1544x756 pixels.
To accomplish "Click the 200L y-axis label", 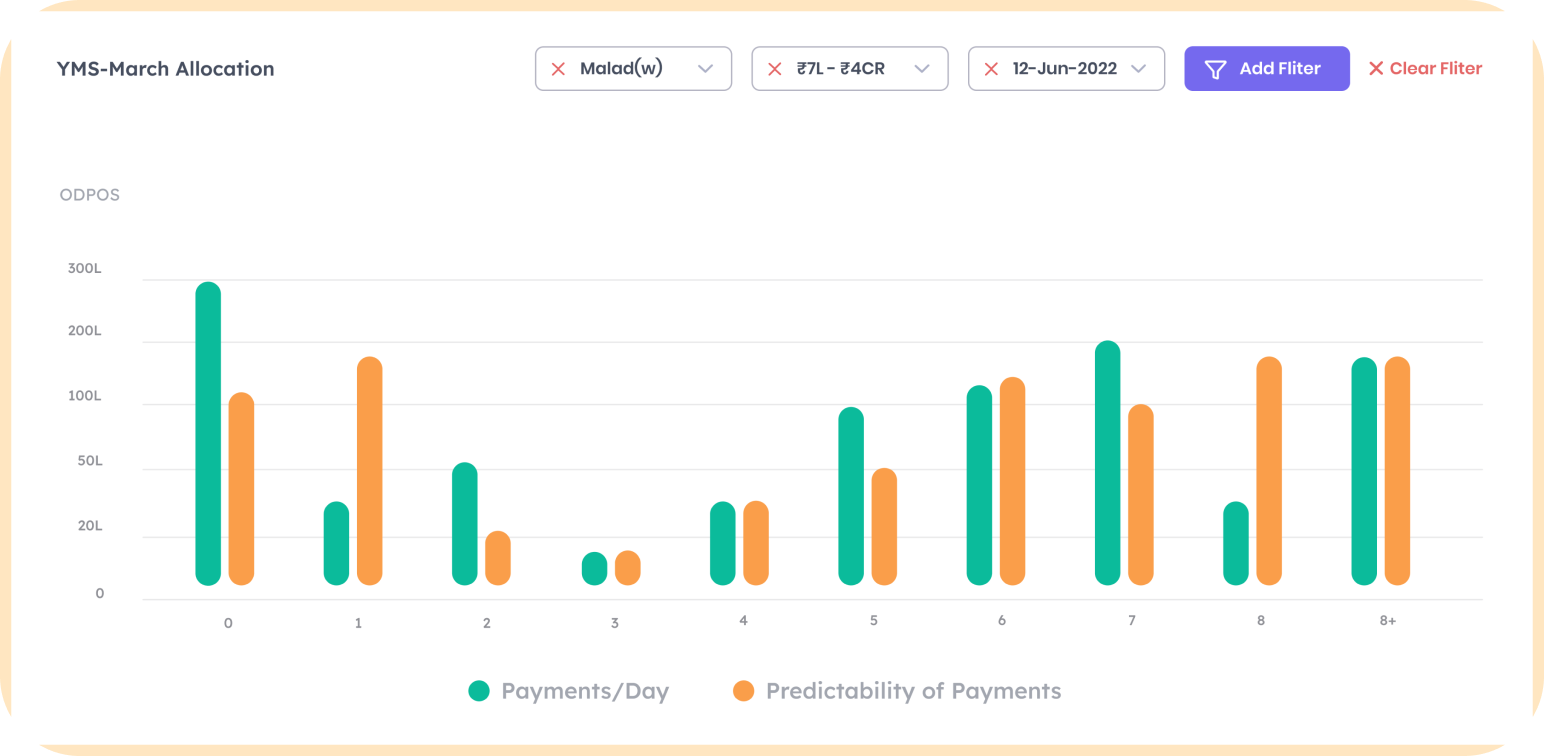I will point(85,331).
